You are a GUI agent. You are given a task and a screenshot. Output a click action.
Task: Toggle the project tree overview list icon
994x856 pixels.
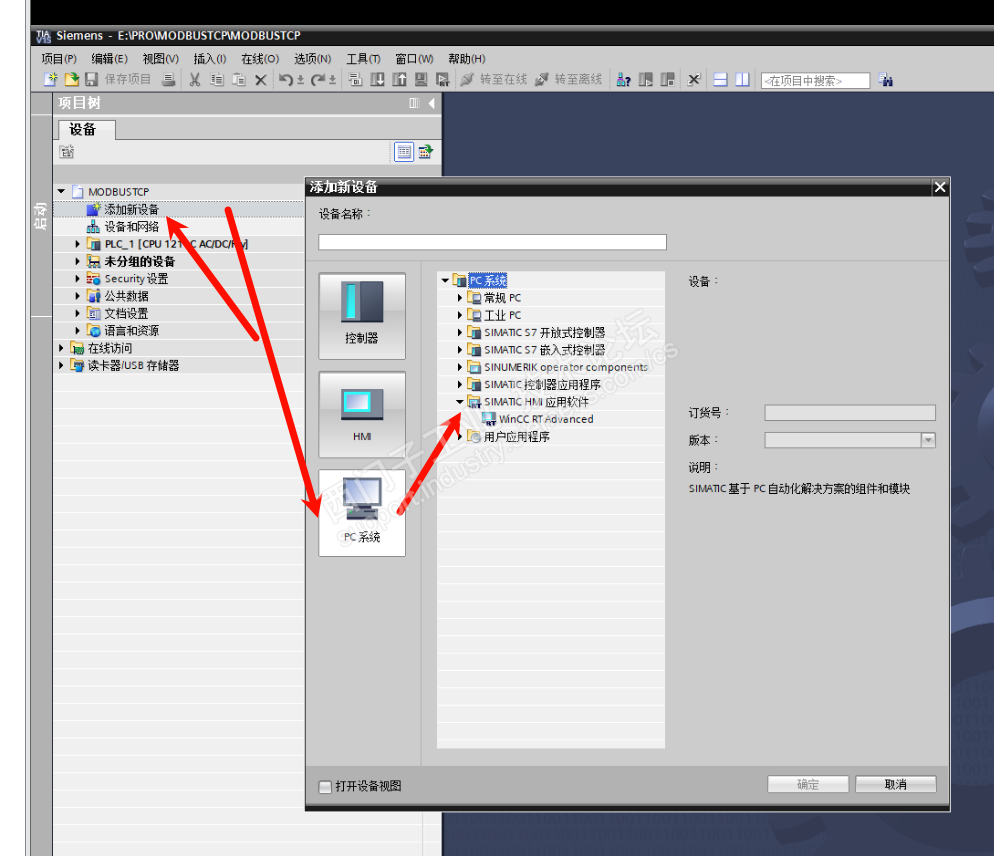404,152
